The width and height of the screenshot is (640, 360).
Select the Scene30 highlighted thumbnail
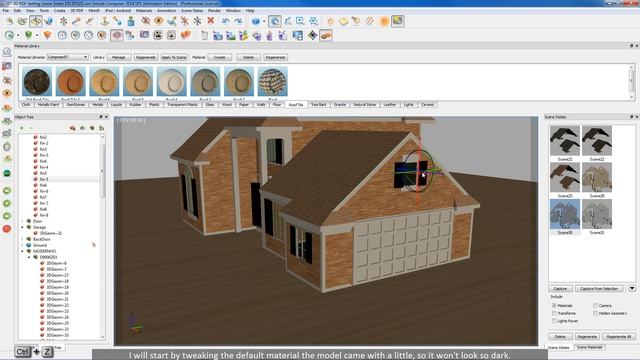click(x=565, y=214)
